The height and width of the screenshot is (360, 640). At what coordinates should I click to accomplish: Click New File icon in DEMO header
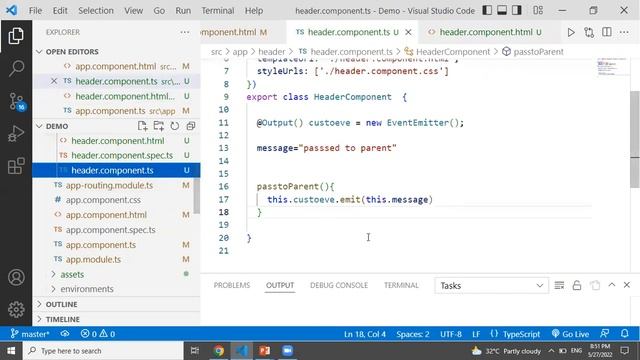pos(142,126)
